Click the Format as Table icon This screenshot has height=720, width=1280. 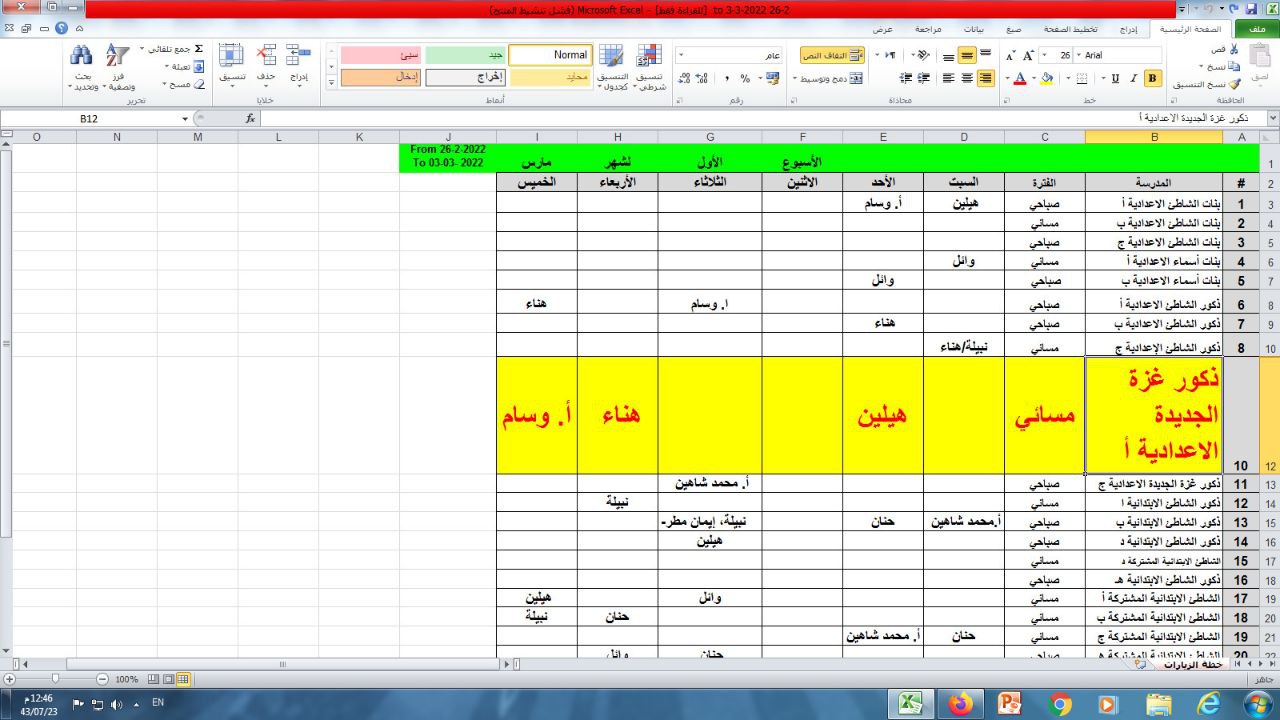(x=611, y=57)
